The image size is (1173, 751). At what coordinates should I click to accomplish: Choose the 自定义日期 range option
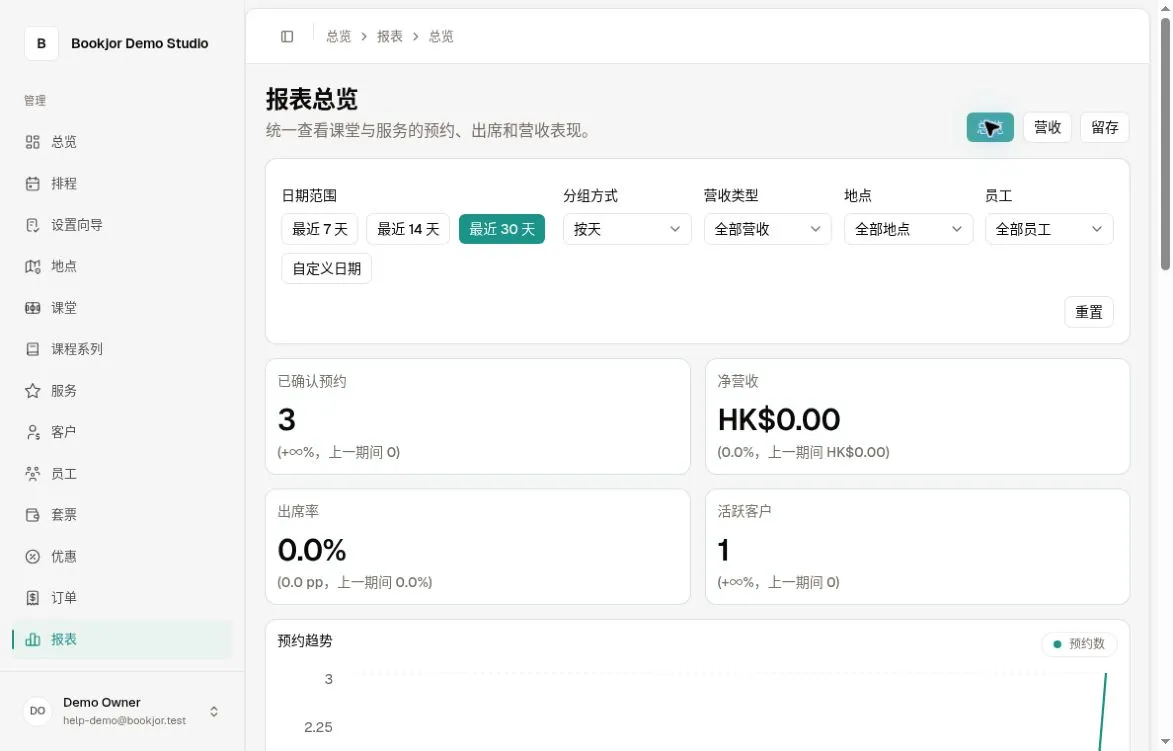point(326,269)
